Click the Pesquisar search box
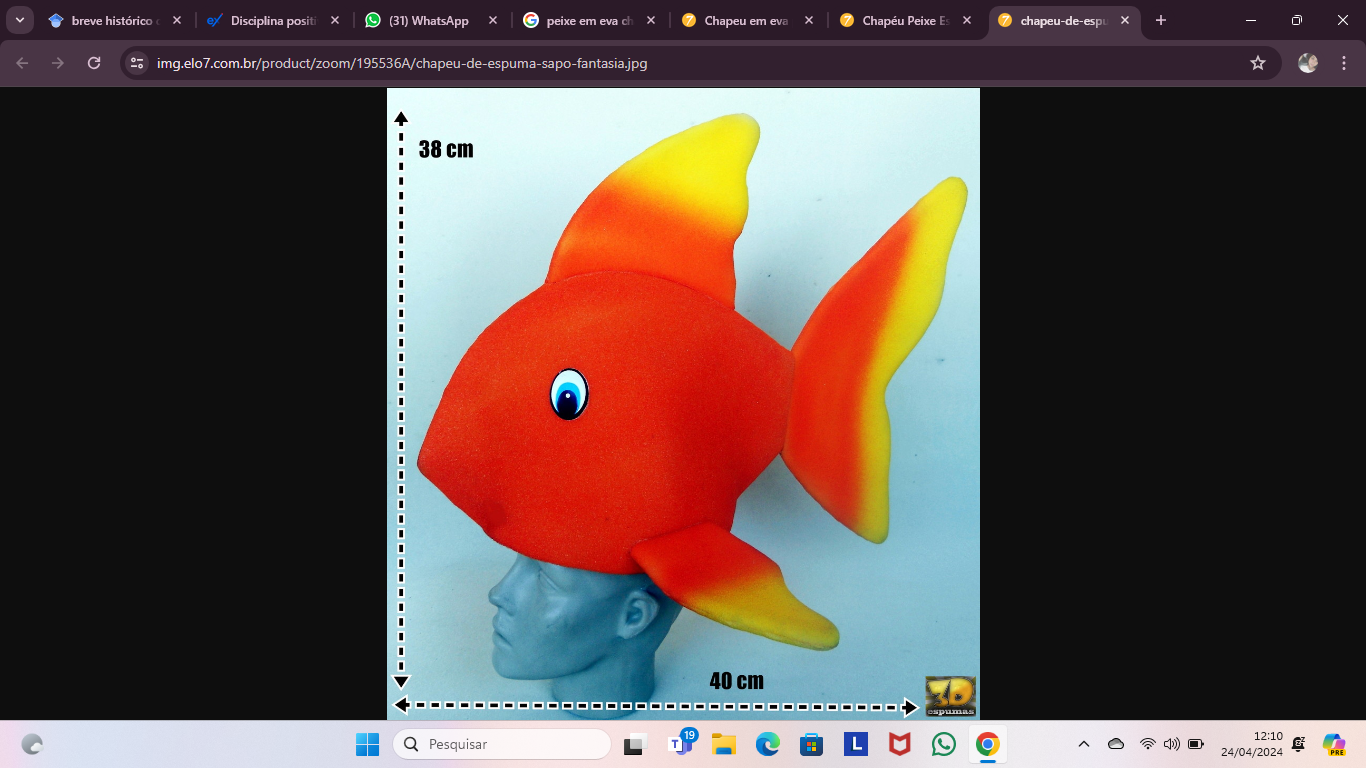Viewport: 1366px width, 768px height. [501, 744]
